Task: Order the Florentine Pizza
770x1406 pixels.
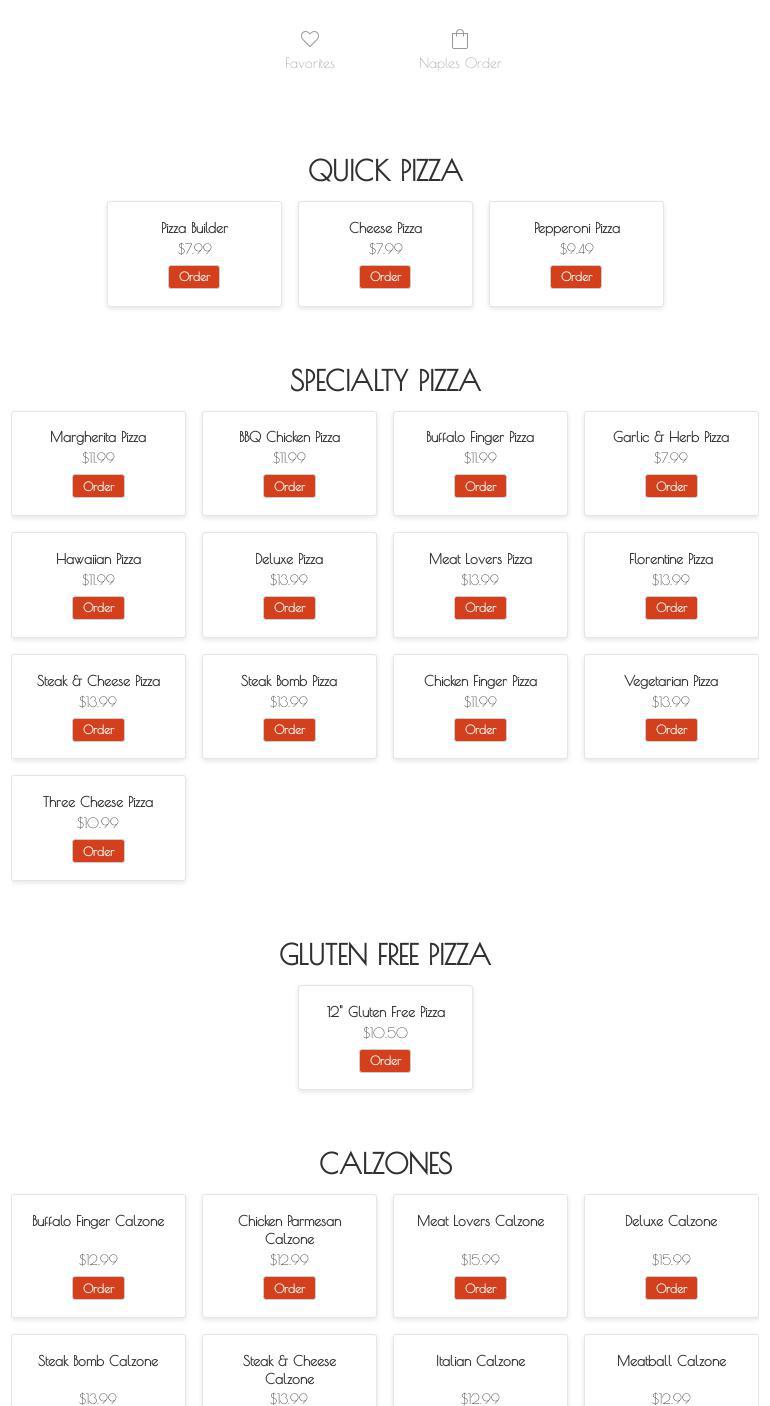Action: coord(671,608)
